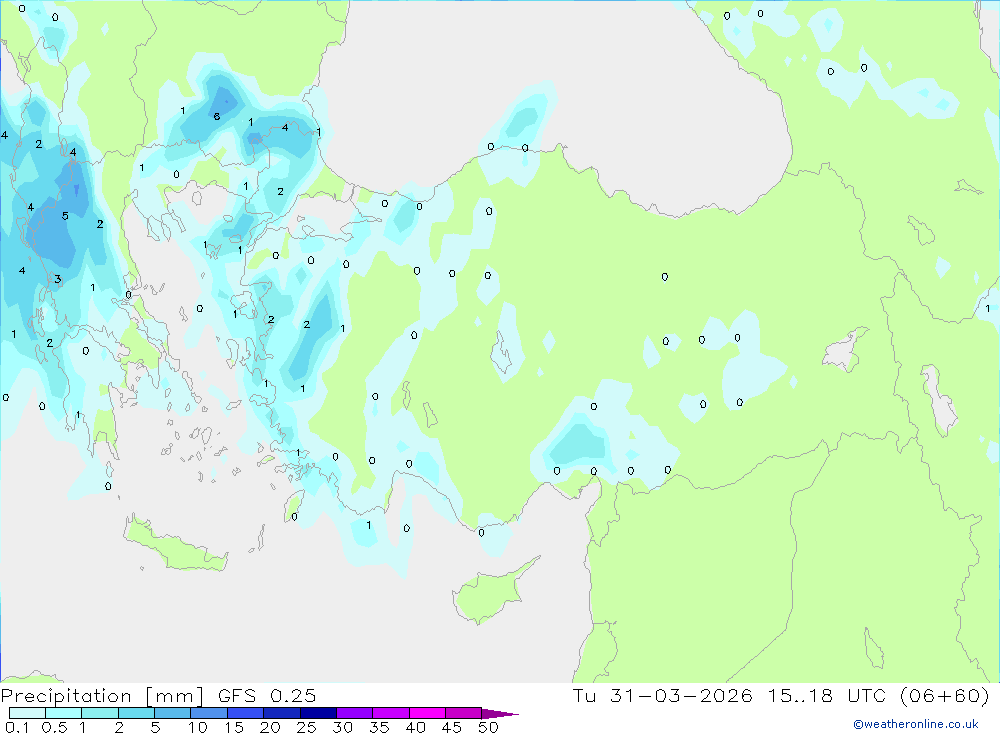Click the '5' precipitation value on the map
The image size is (1000, 733).
65,216
